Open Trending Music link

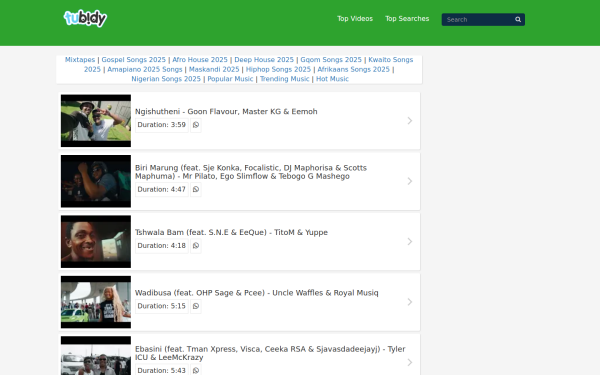(285, 79)
